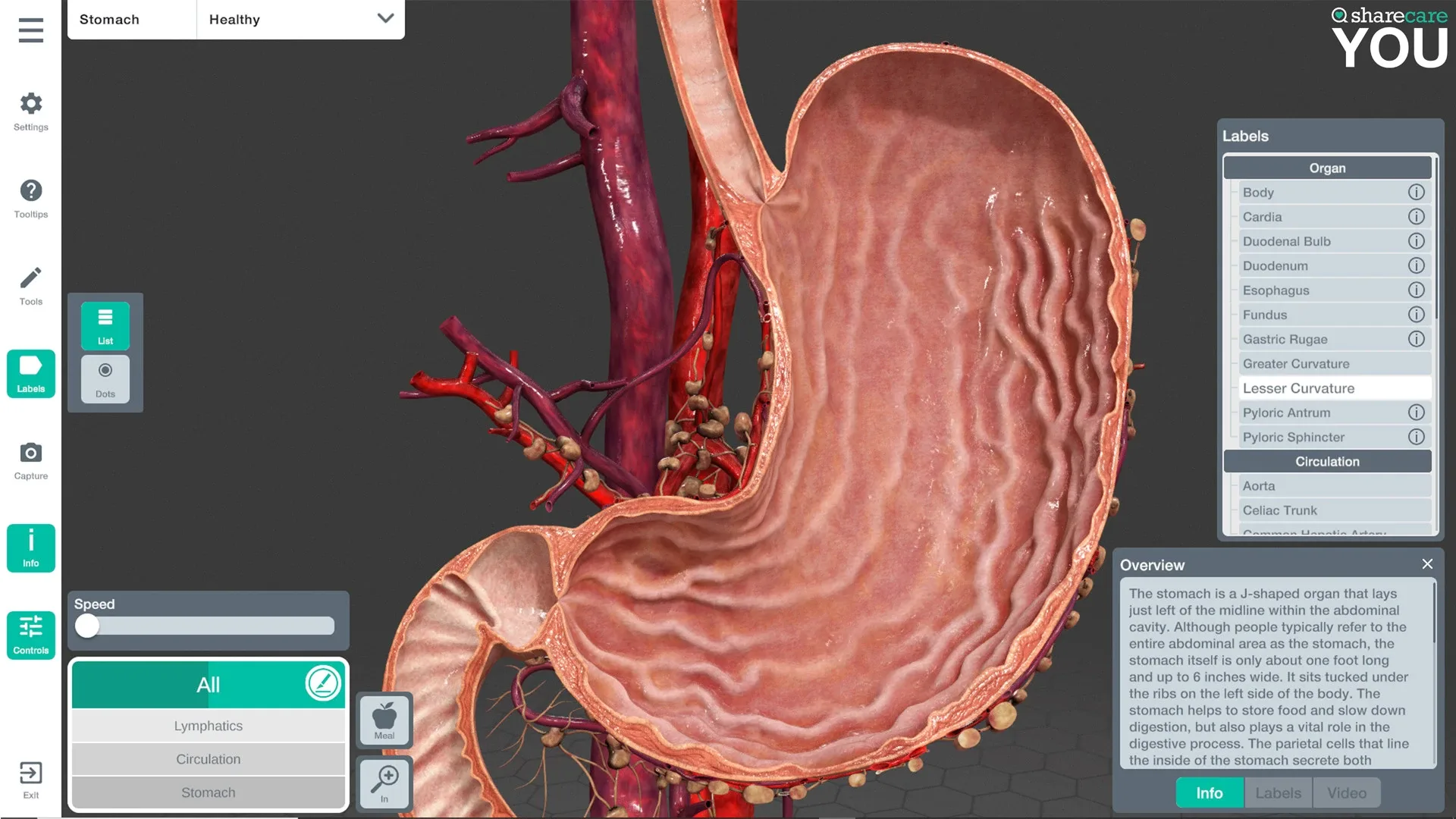Open the Tools pencil icon
The height and width of the screenshot is (819, 1456).
(x=30, y=278)
